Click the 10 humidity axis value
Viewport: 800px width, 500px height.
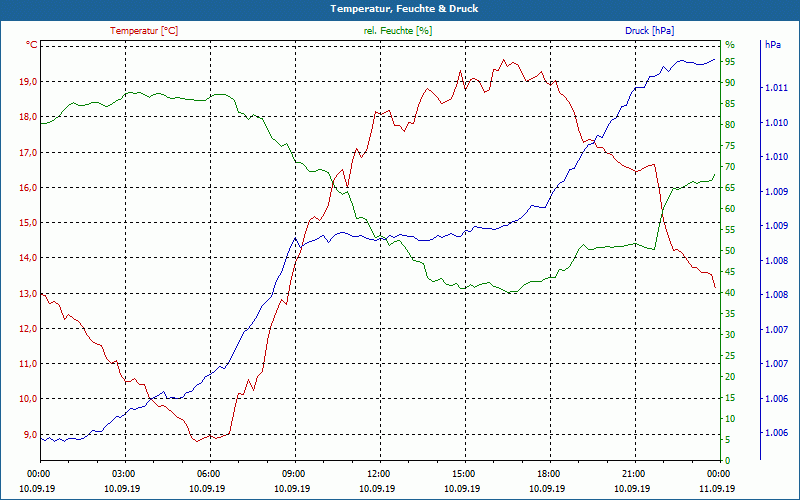pyautogui.click(x=730, y=419)
